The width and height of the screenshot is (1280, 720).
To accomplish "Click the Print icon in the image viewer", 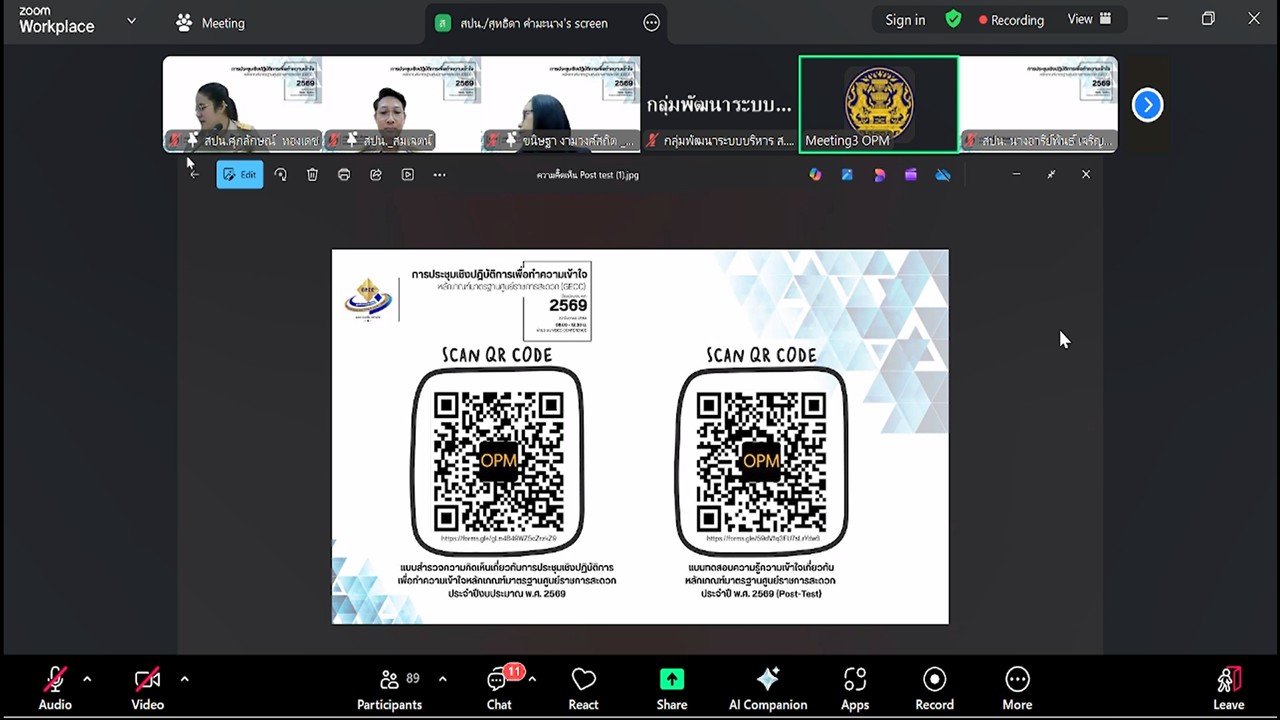I will pyautogui.click(x=344, y=174).
